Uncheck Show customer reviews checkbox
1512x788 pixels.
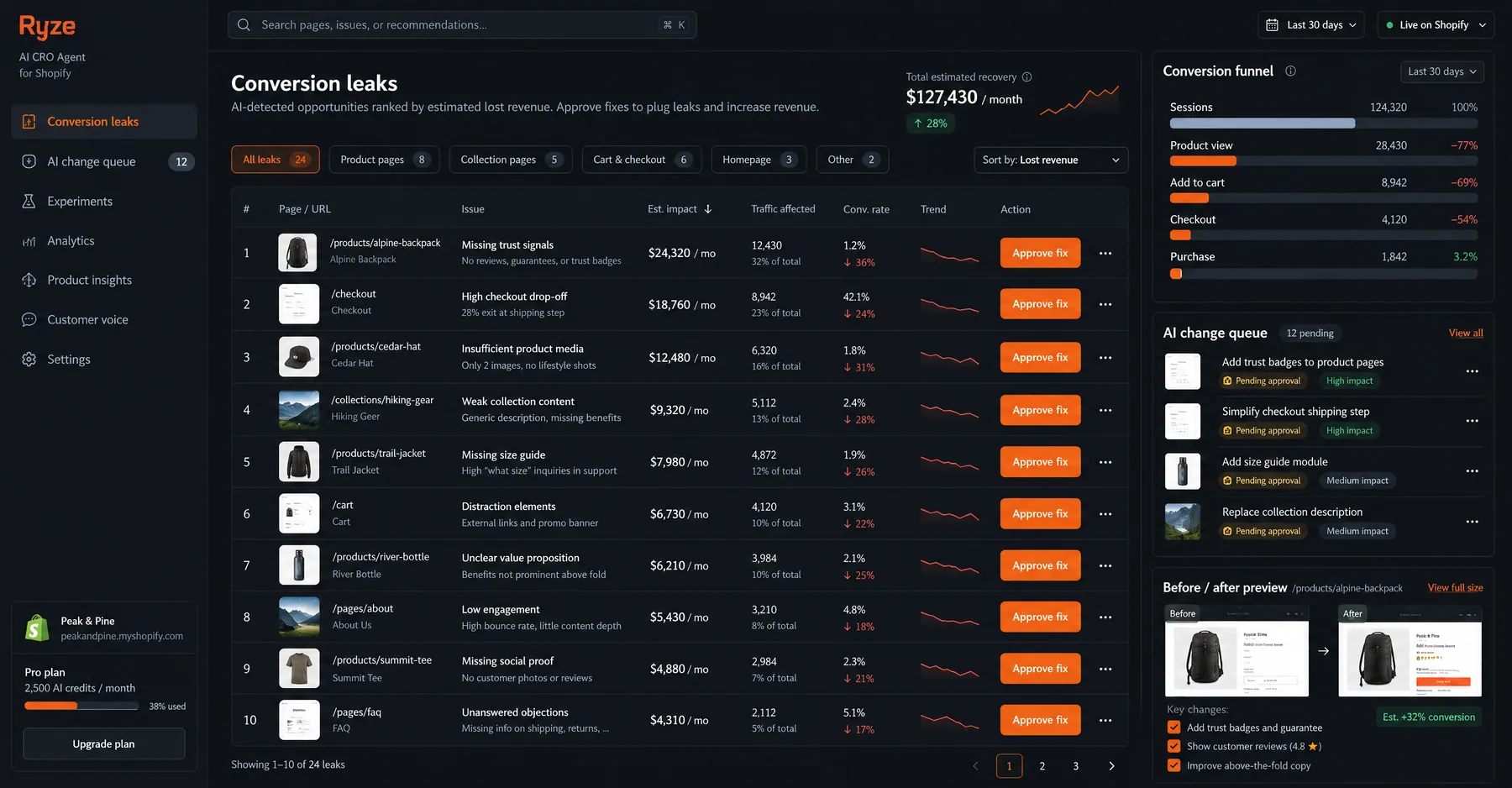click(x=1173, y=746)
